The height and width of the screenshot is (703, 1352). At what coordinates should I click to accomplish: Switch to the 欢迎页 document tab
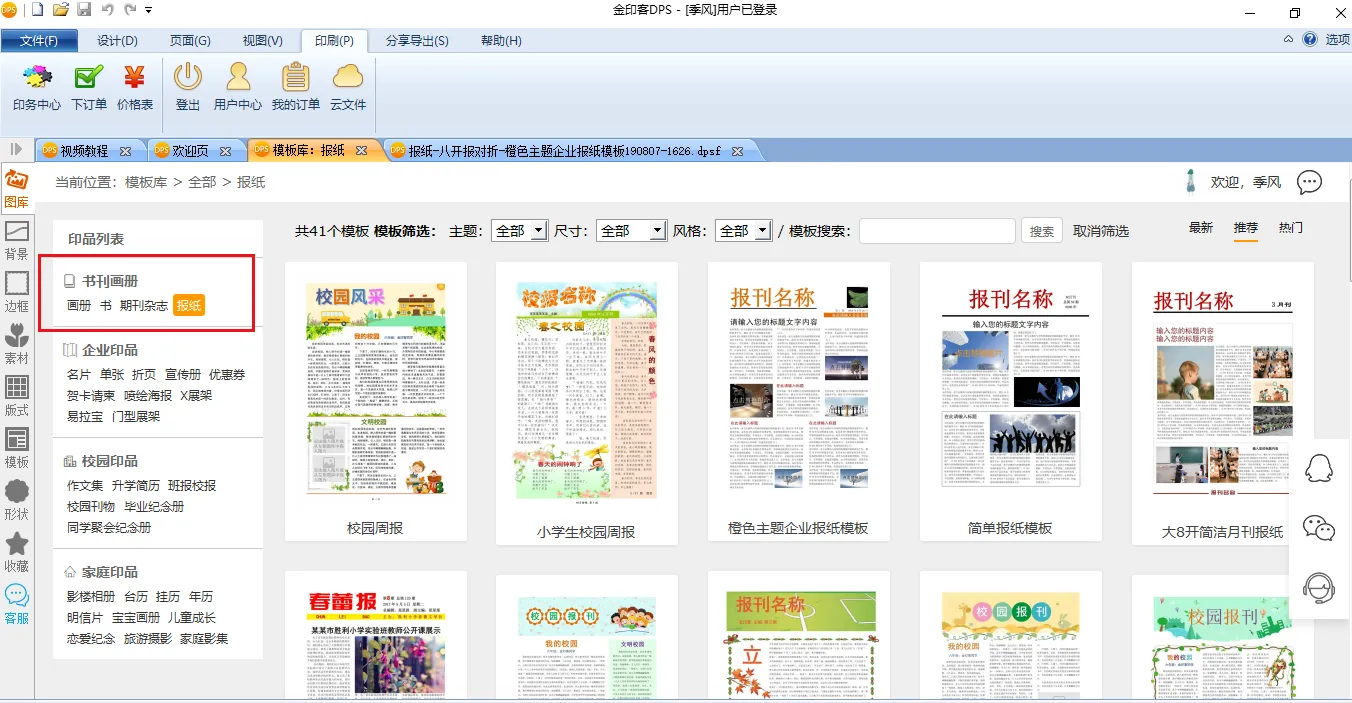coord(192,151)
